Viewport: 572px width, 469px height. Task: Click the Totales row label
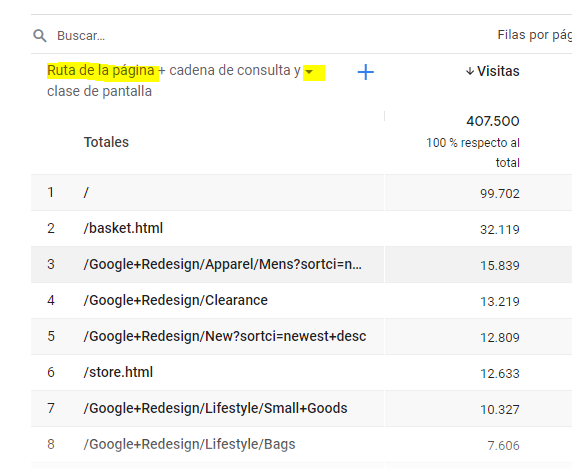(106, 142)
